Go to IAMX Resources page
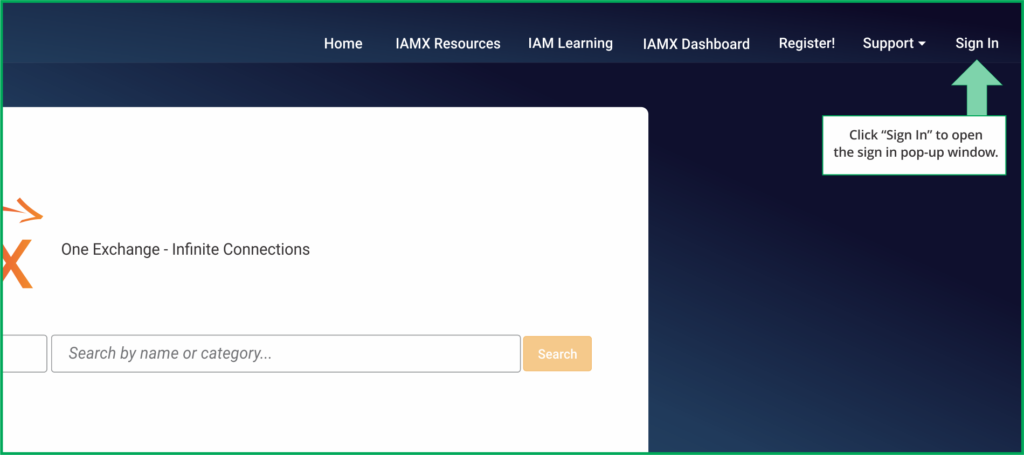Screen dimensions: 1024x455 click(447, 44)
